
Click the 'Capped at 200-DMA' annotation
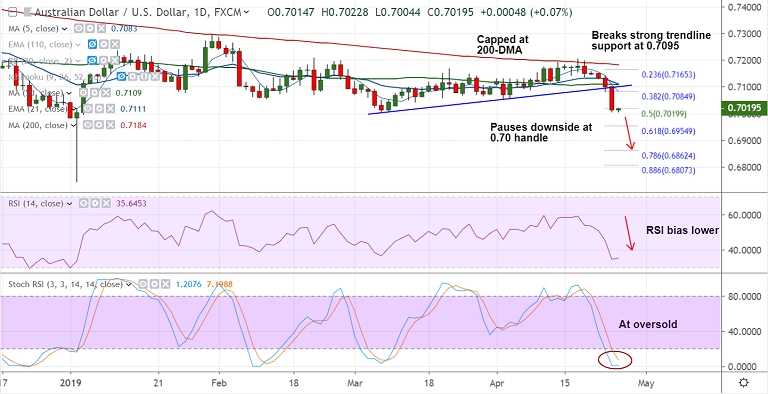point(503,44)
